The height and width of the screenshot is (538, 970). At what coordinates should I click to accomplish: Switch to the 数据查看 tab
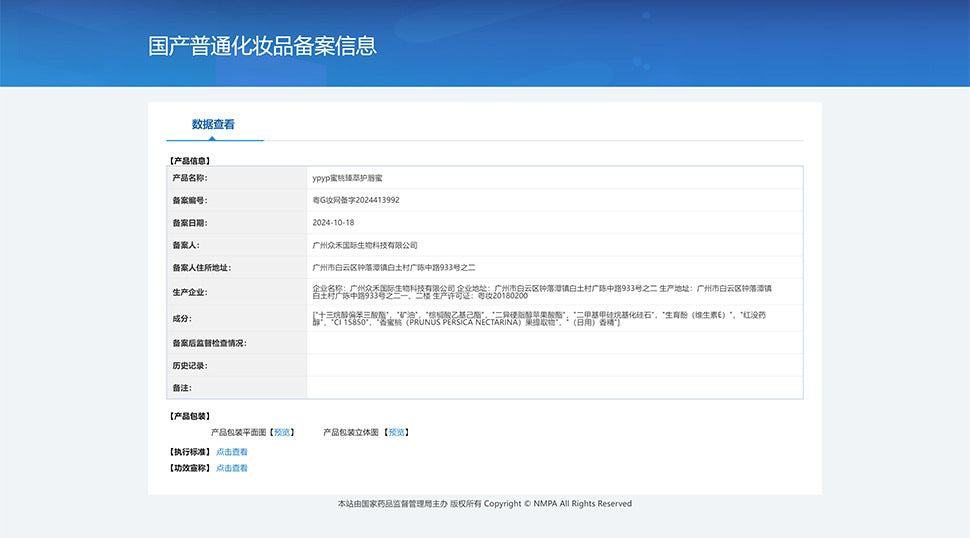pos(213,125)
